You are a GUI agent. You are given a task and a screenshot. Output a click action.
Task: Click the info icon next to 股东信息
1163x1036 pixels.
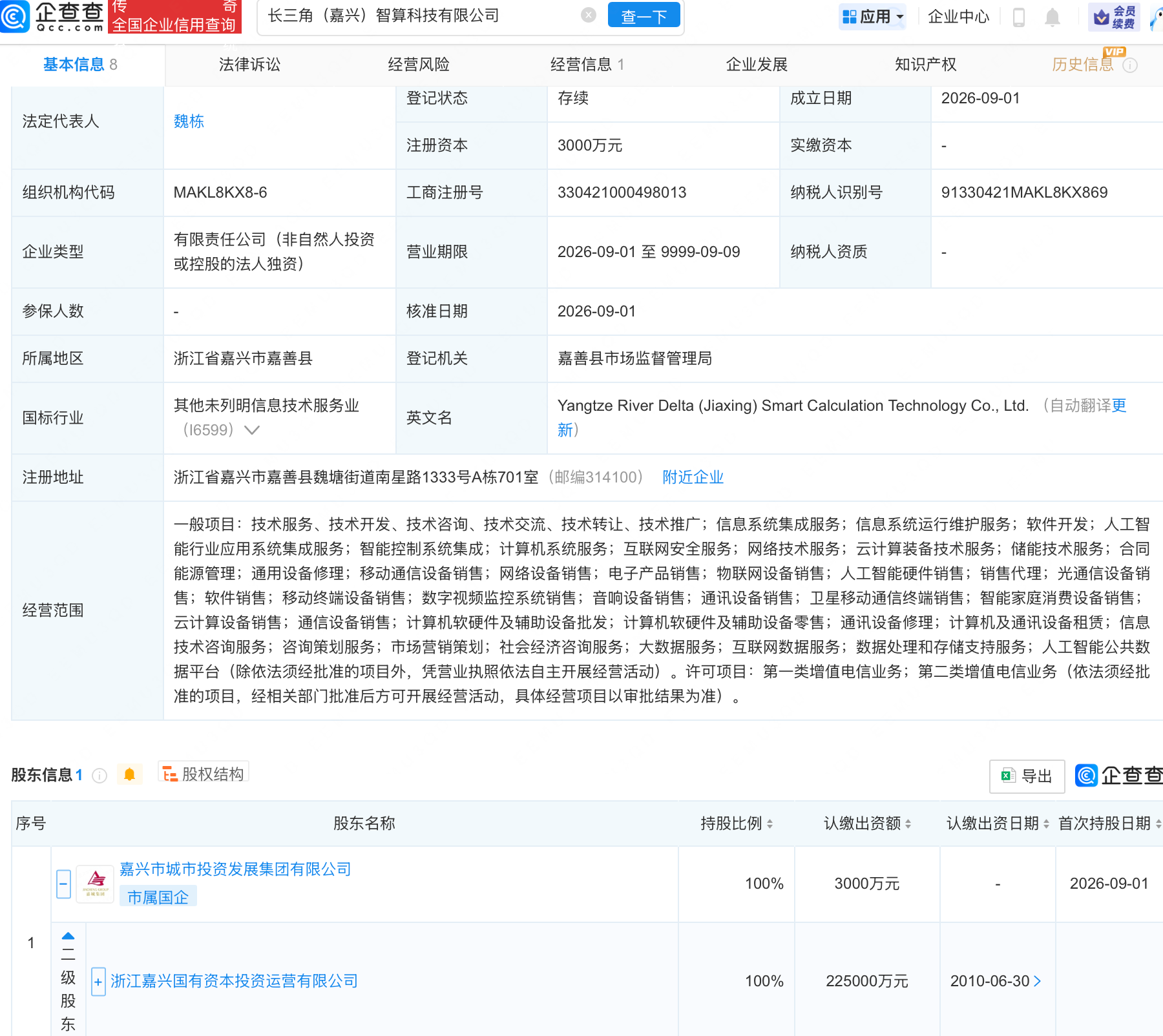pos(100,775)
